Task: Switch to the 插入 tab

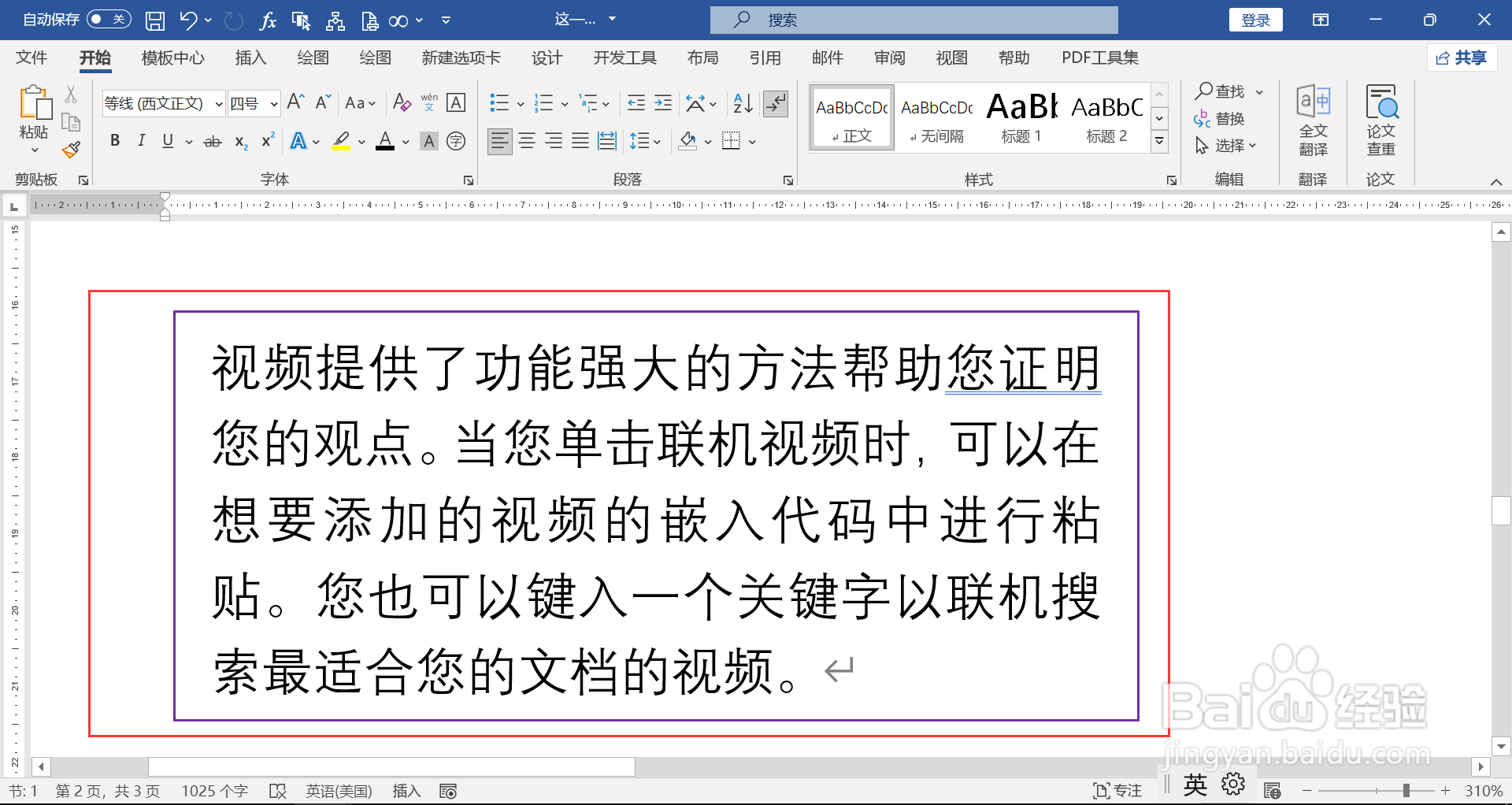Action: tap(250, 57)
